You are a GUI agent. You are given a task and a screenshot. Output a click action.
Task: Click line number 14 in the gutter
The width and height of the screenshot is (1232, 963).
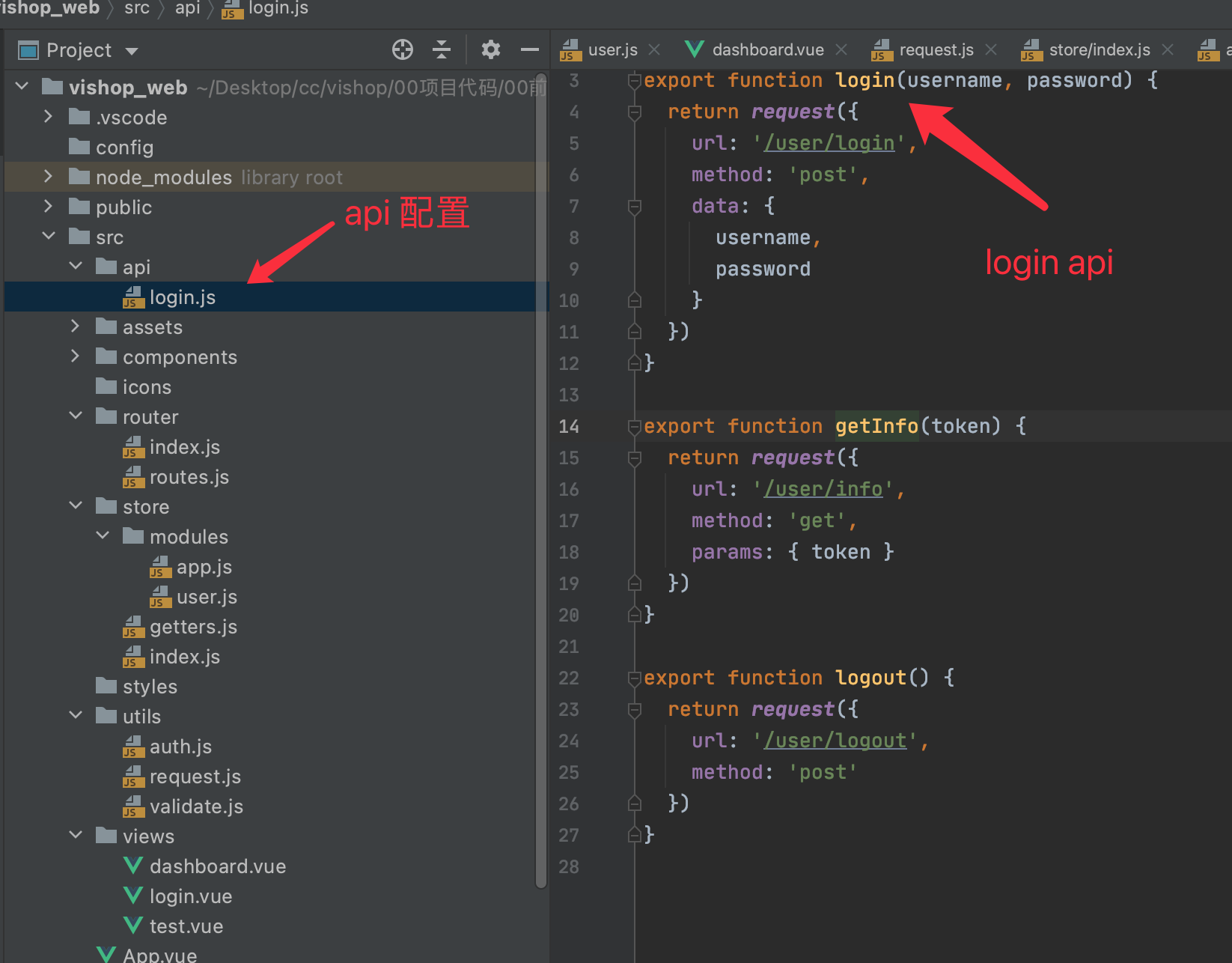tap(569, 426)
